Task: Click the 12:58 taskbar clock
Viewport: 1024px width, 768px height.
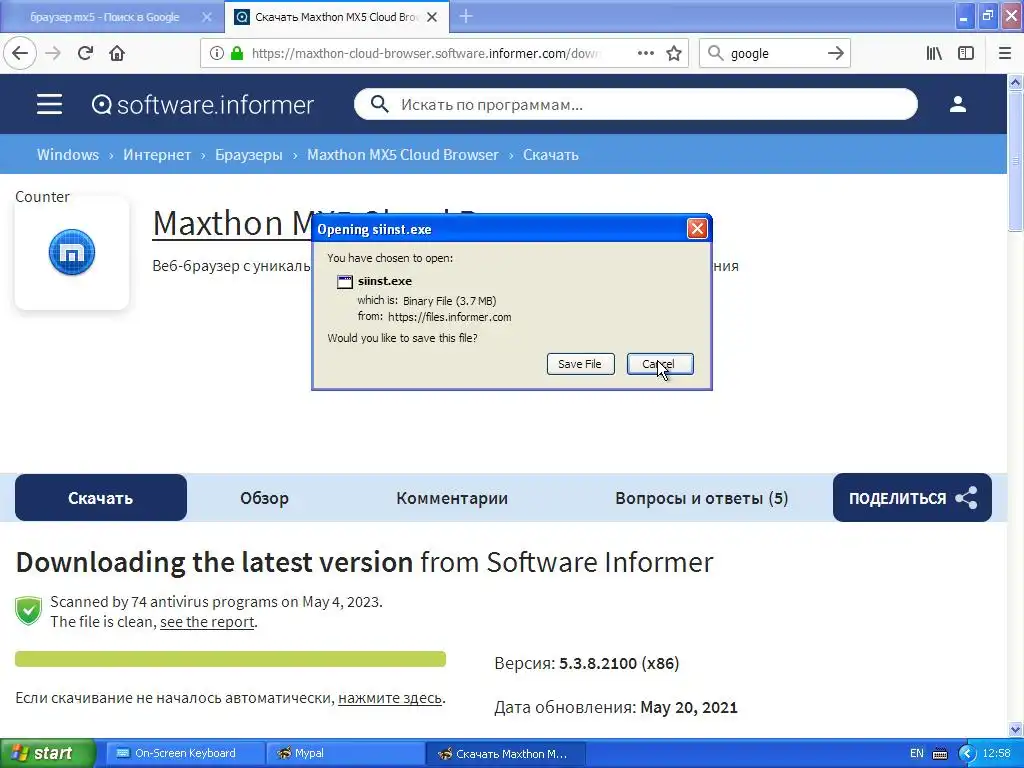Action: (997, 754)
